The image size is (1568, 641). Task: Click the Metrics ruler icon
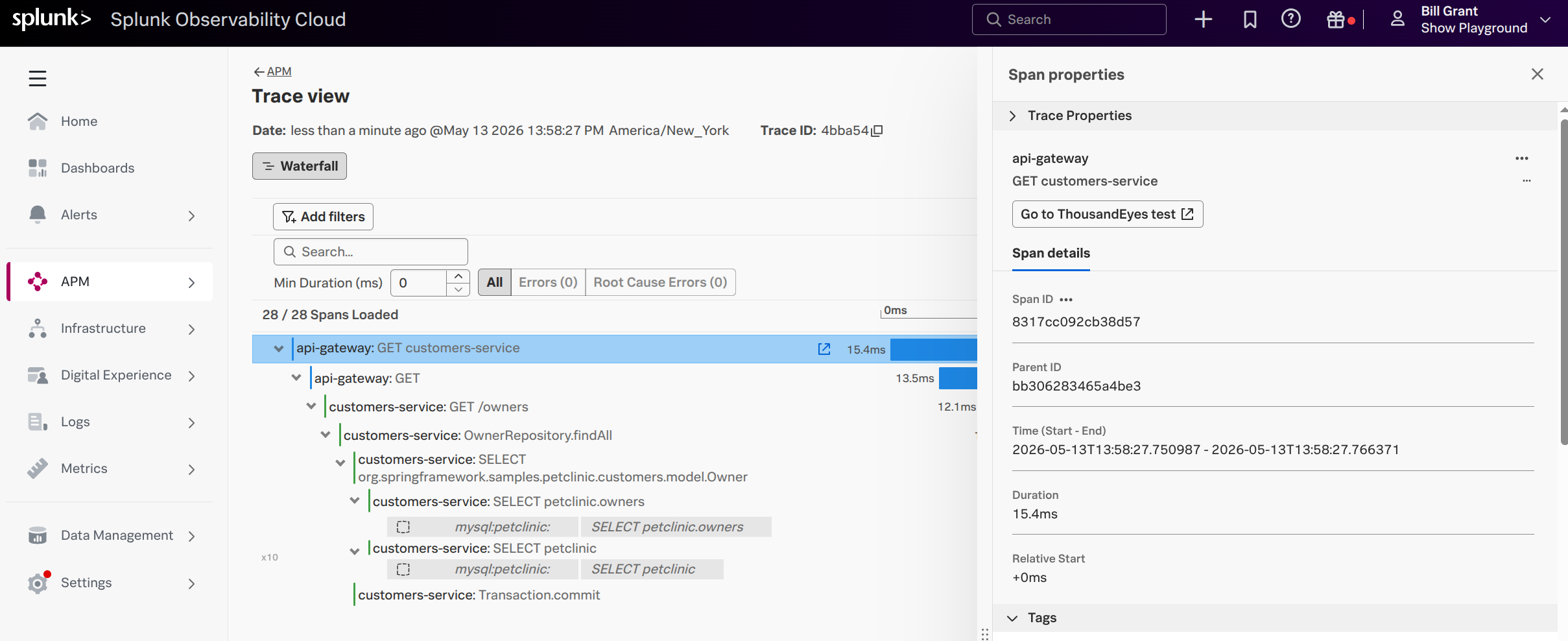(x=38, y=468)
